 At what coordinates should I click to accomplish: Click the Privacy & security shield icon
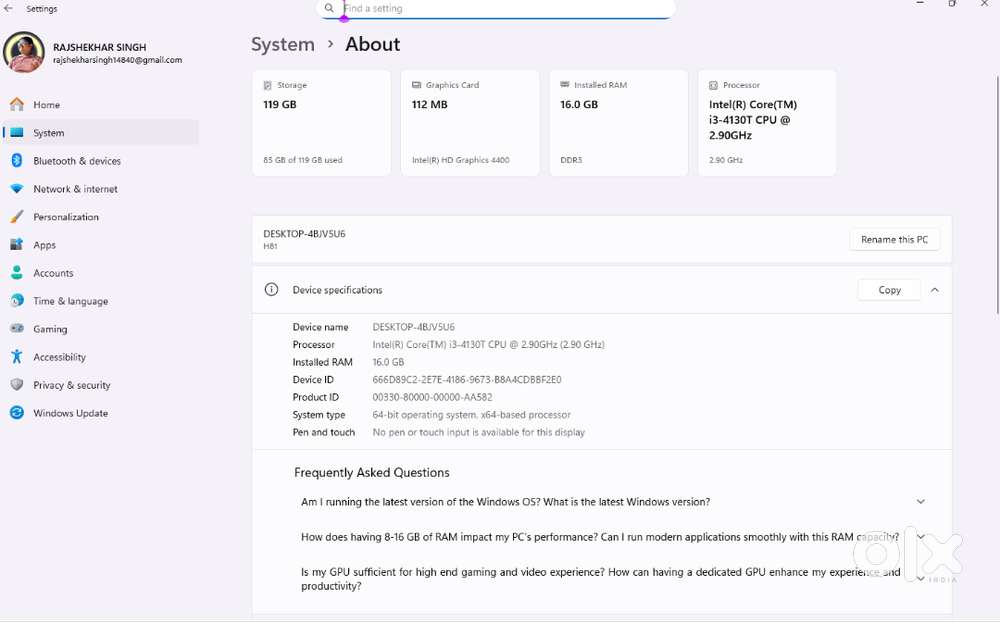pyautogui.click(x=16, y=385)
